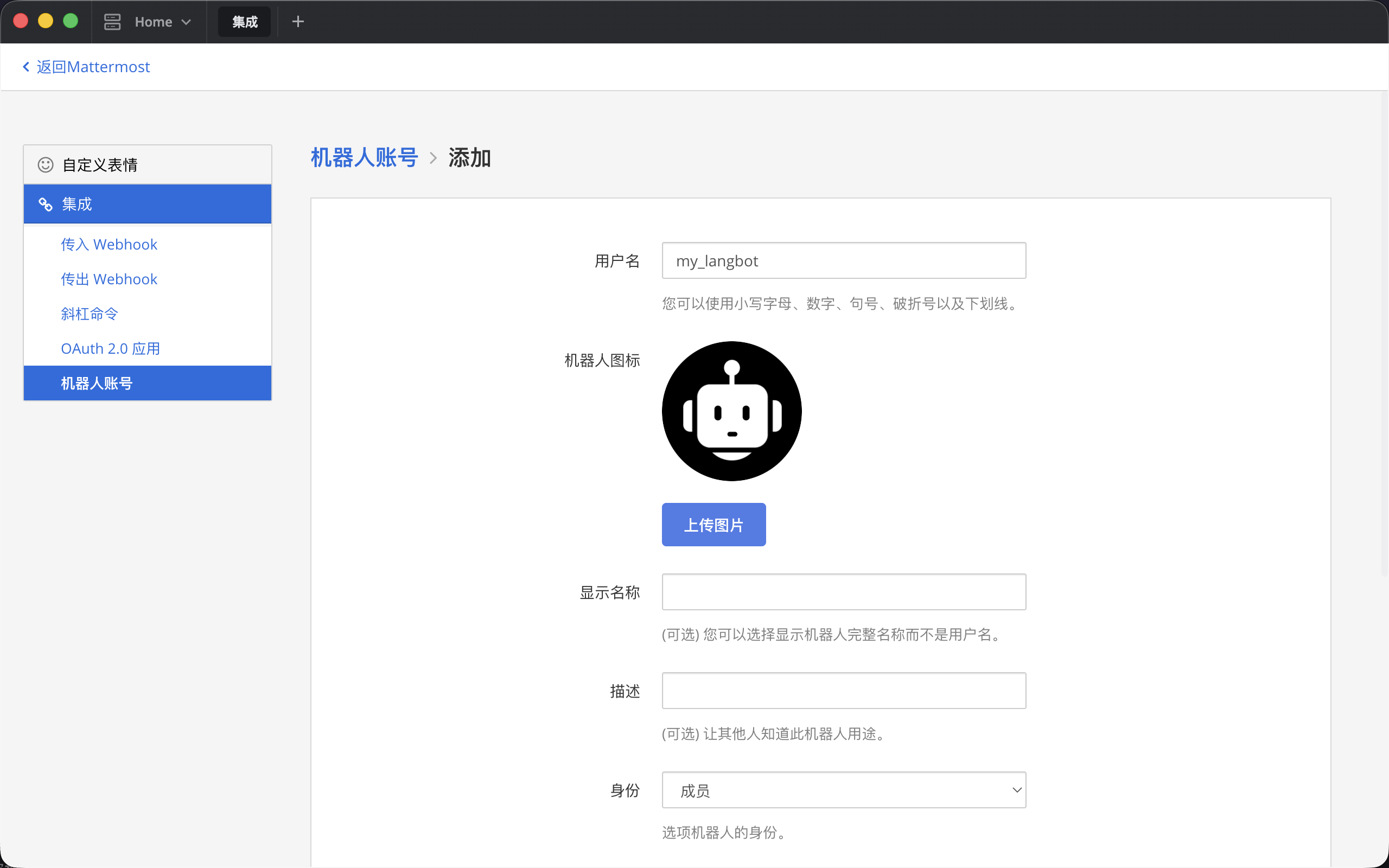The height and width of the screenshot is (868, 1389).
Task: Add a new tab with the plus icon
Action: click(298, 22)
